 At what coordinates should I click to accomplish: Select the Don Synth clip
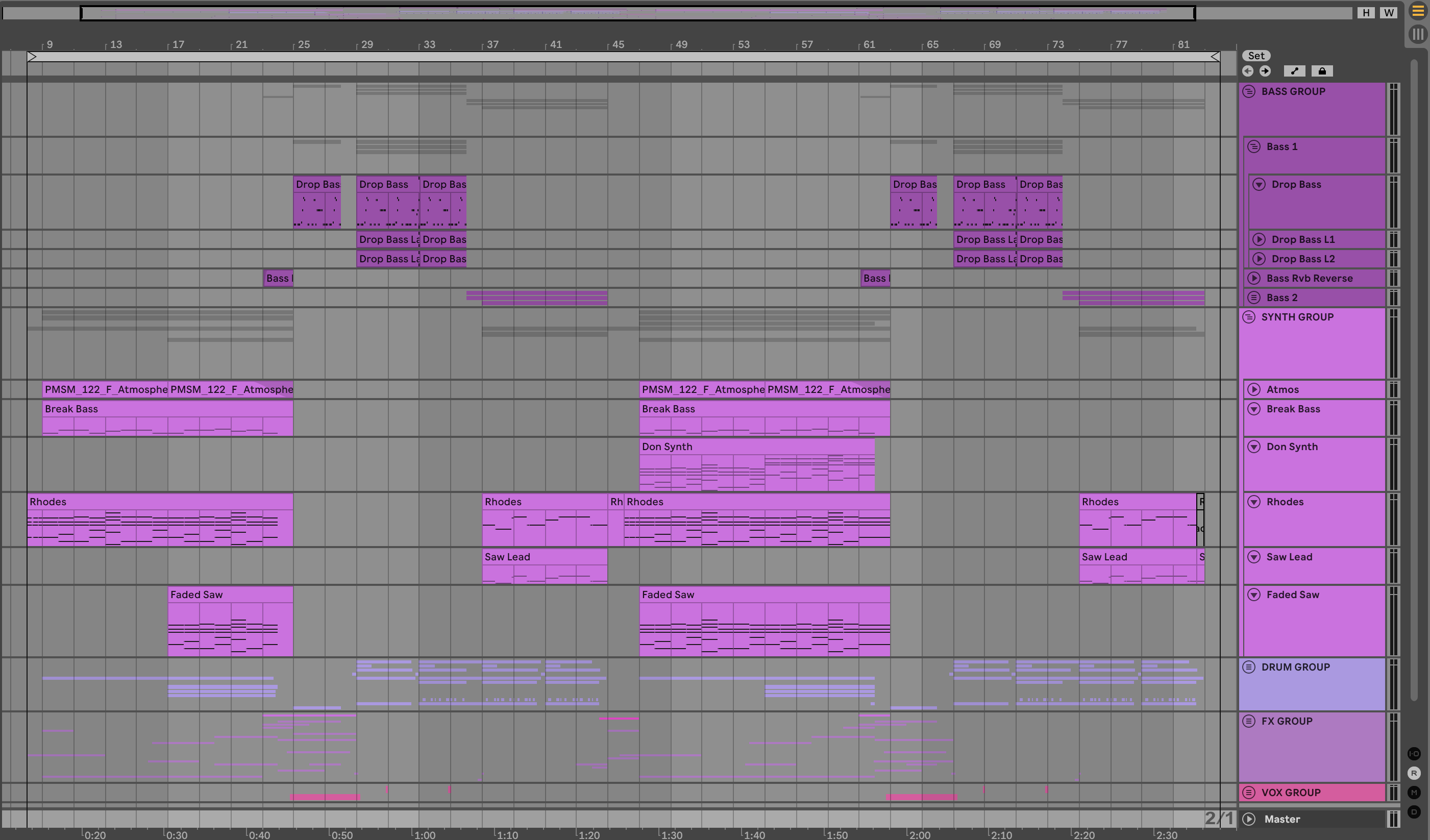click(755, 447)
